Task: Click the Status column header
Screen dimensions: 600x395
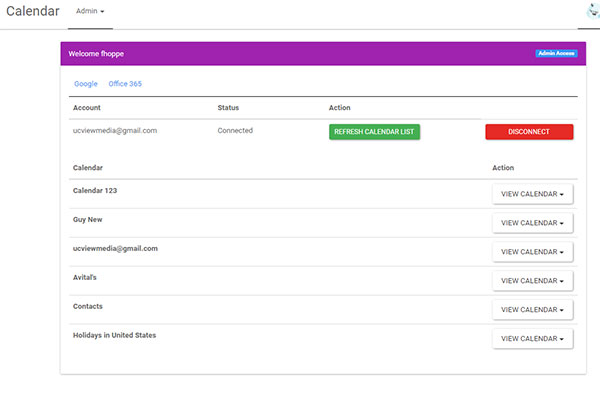Action: tap(228, 108)
